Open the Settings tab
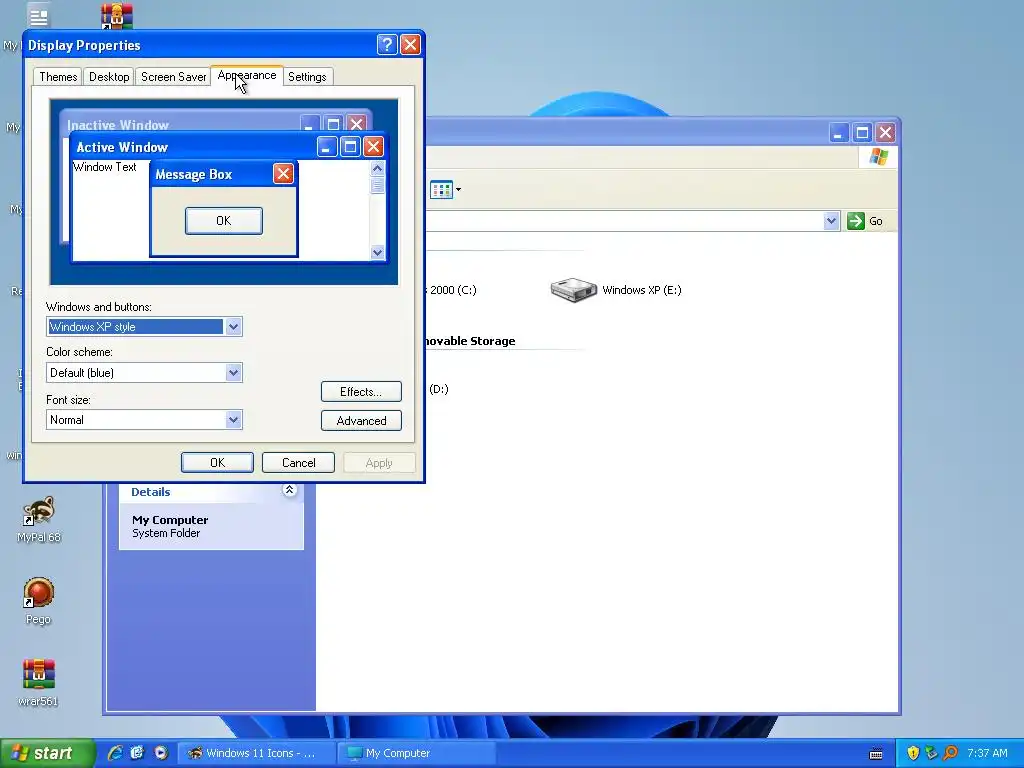1024x768 pixels. [307, 77]
